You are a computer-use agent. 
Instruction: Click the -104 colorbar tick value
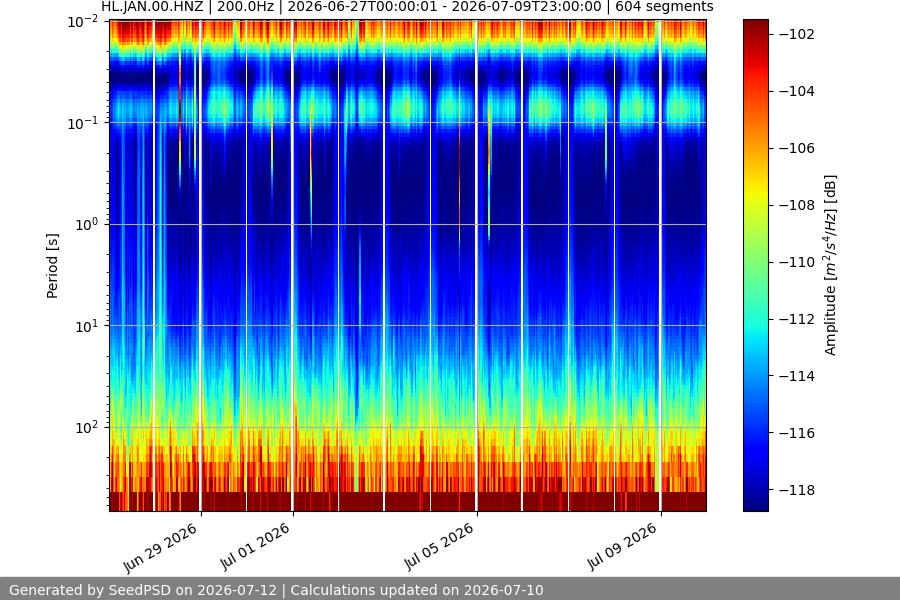point(797,91)
